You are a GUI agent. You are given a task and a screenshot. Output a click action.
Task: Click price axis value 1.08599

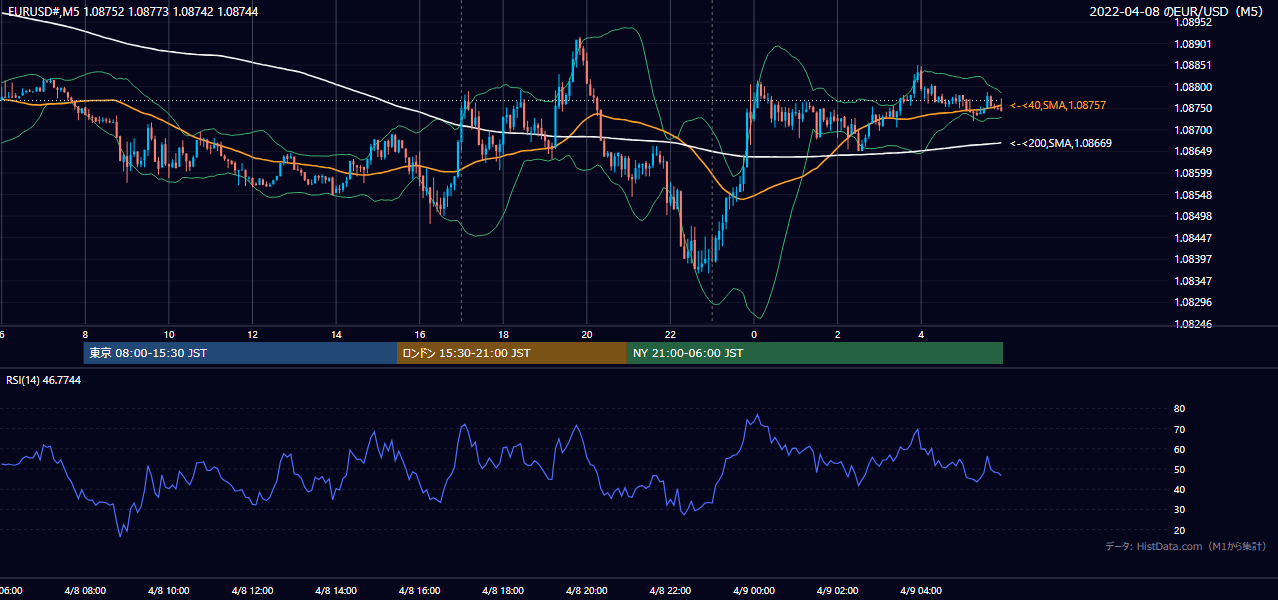coord(1193,173)
